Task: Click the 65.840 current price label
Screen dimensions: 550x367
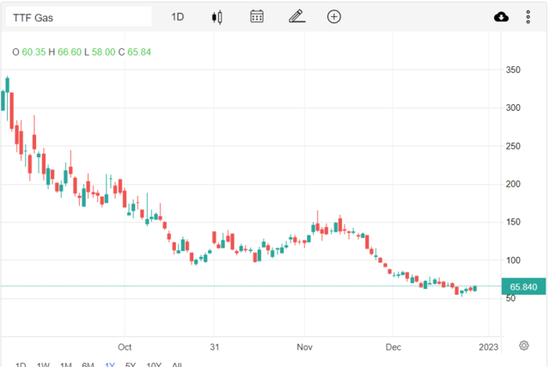Action: [x=523, y=287]
